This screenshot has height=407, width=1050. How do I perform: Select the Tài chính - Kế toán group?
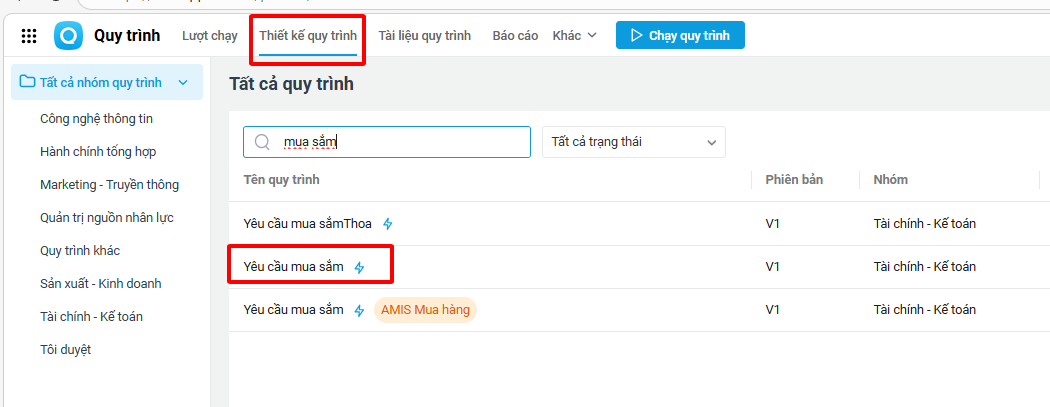(91, 316)
